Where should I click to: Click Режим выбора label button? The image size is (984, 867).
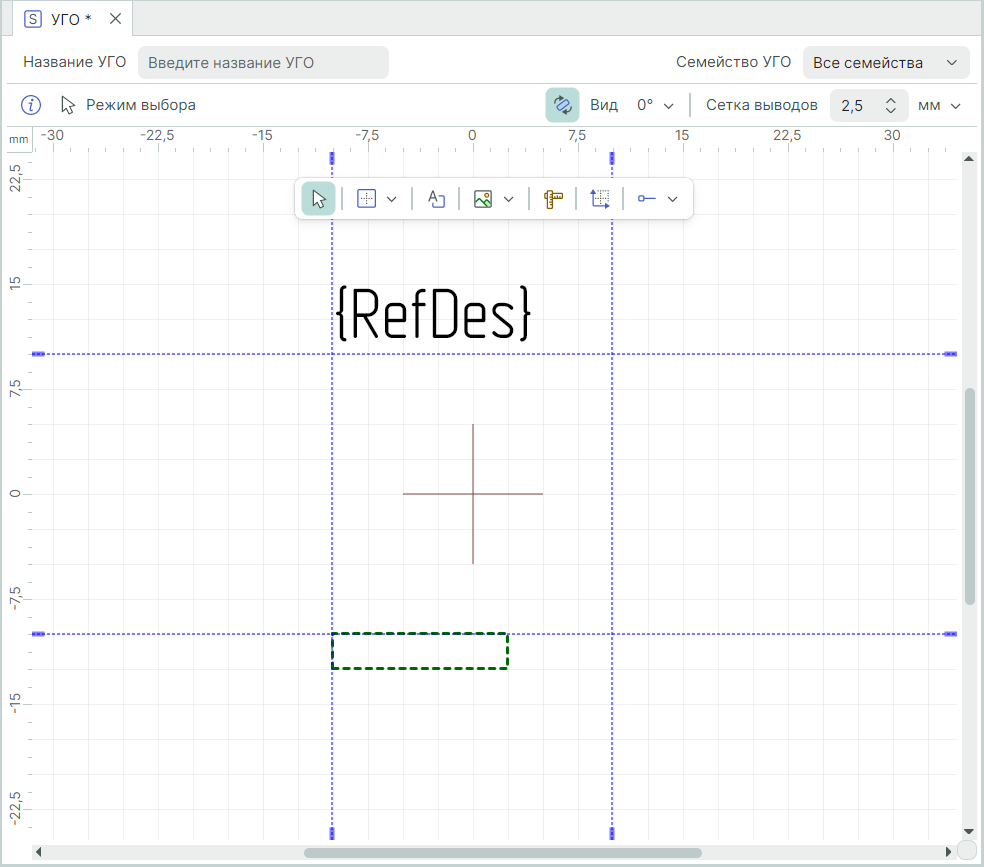[140, 105]
